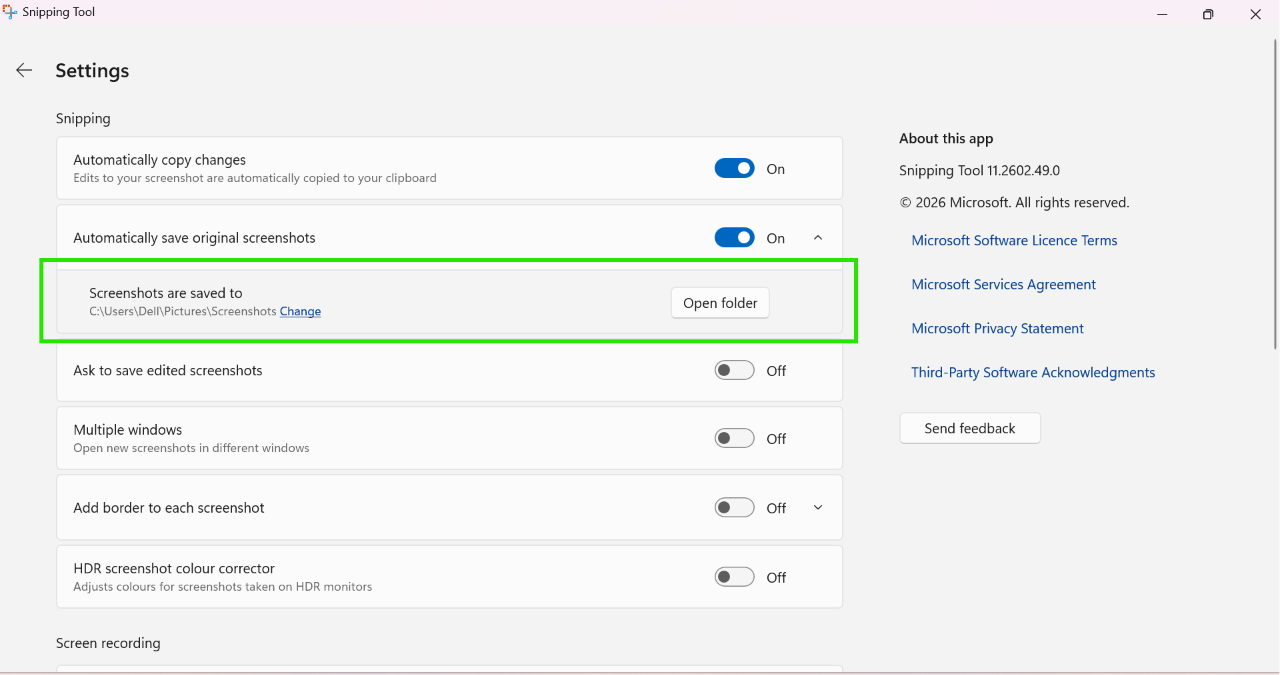Close the Snipping Tool window

coord(1256,14)
